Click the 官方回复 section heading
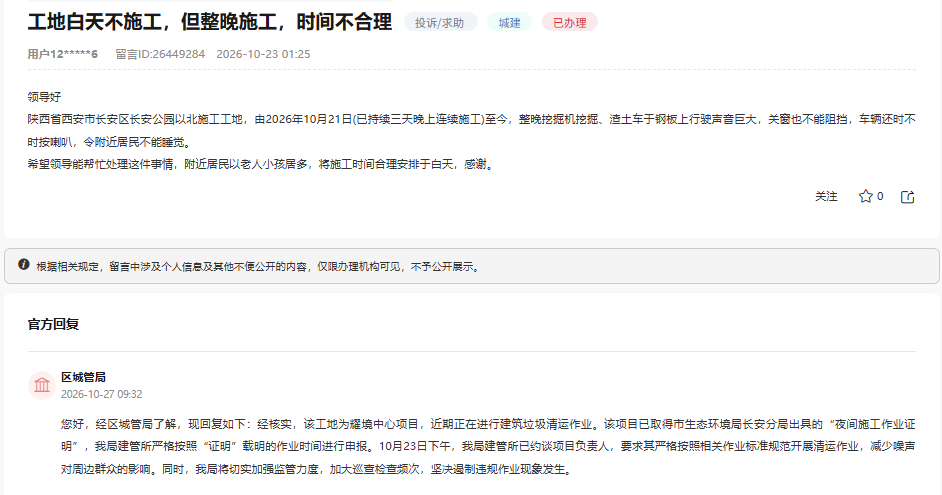The width and height of the screenshot is (942, 495). point(53,324)
